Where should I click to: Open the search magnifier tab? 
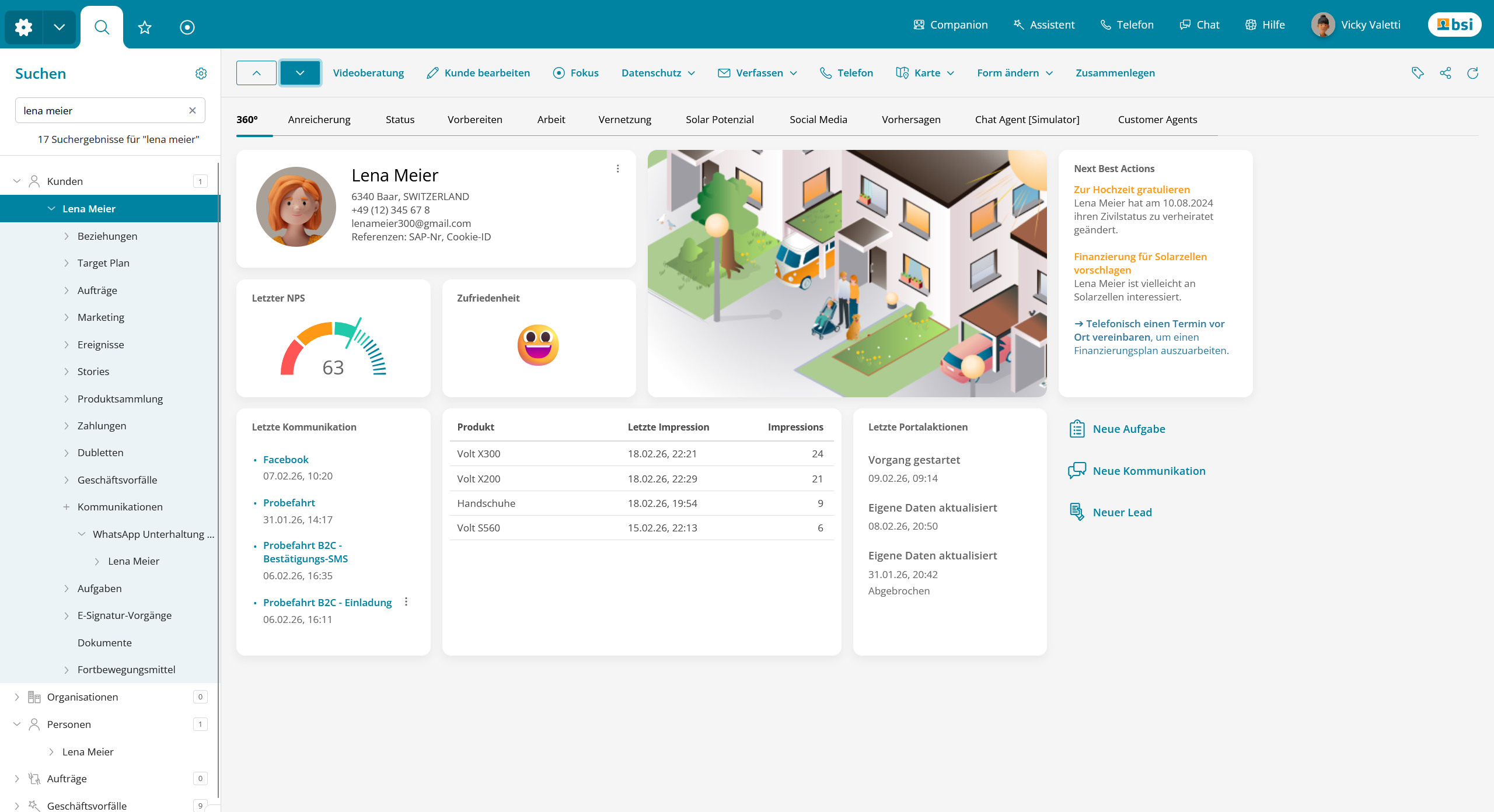[102, 27]
